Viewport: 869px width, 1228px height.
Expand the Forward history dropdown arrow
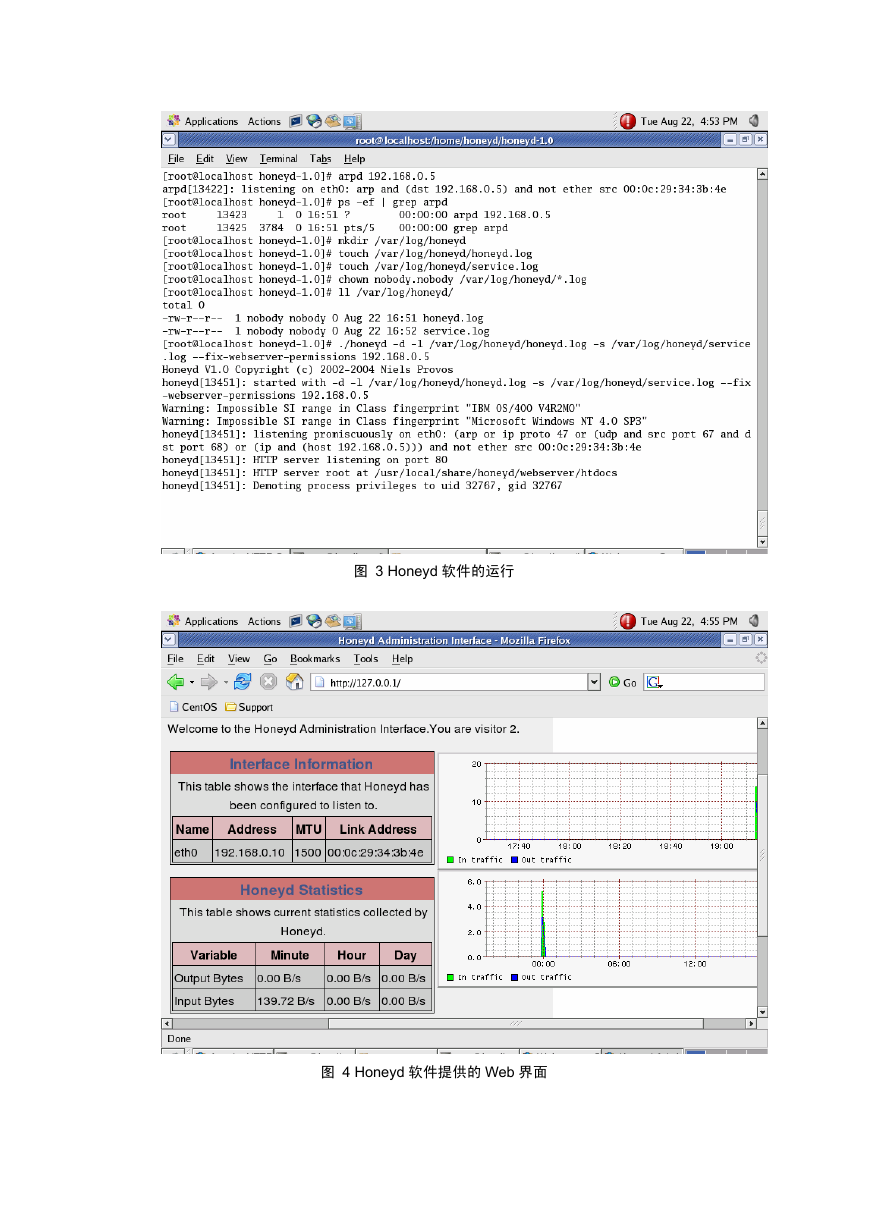click(x=225, y=682)
